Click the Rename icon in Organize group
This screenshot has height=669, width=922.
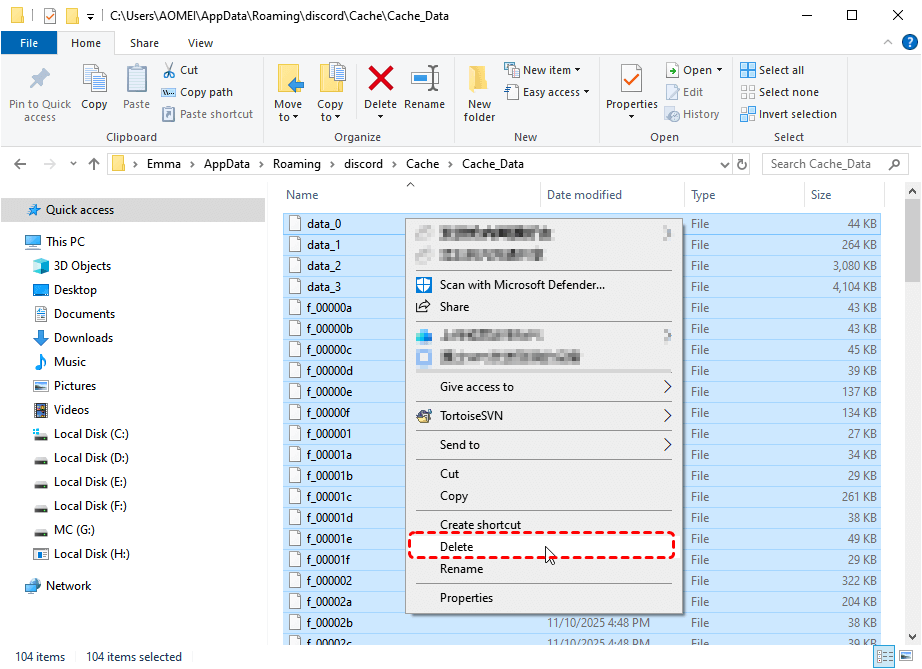[425, 80]
